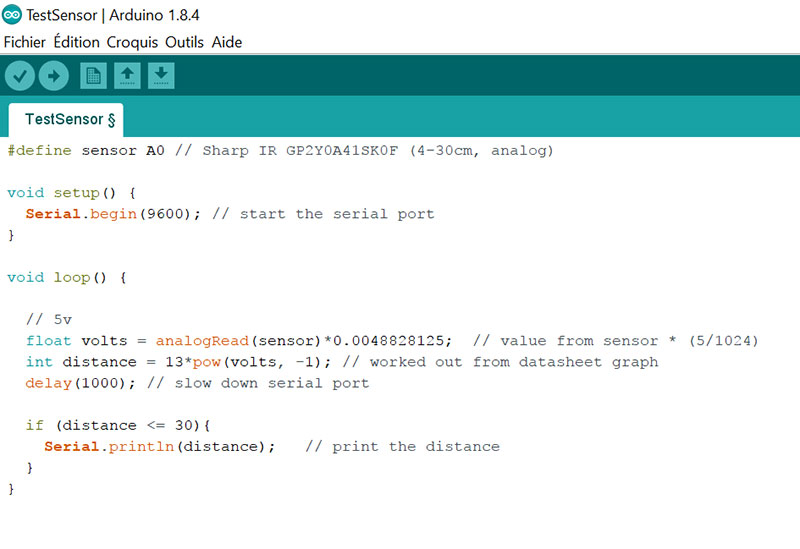Open the Fichier menu
This screenshot has height=549, width=800.
[25, 42]
